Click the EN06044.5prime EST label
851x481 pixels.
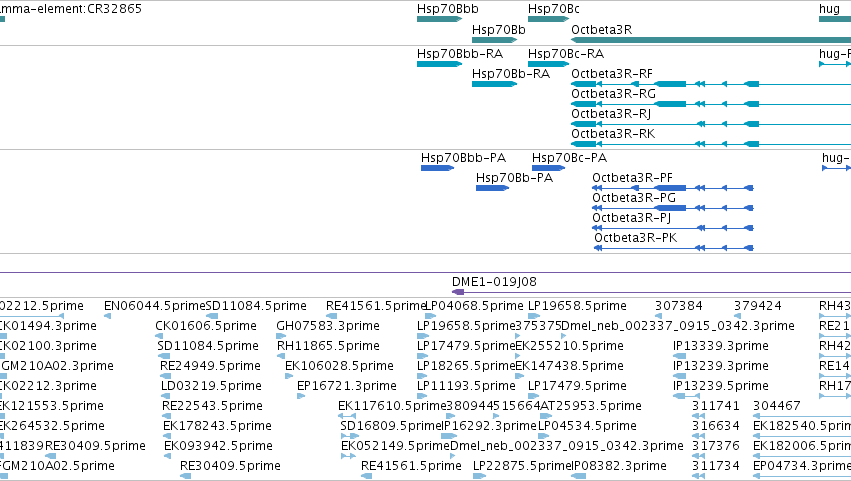click(x=155, y=306)
